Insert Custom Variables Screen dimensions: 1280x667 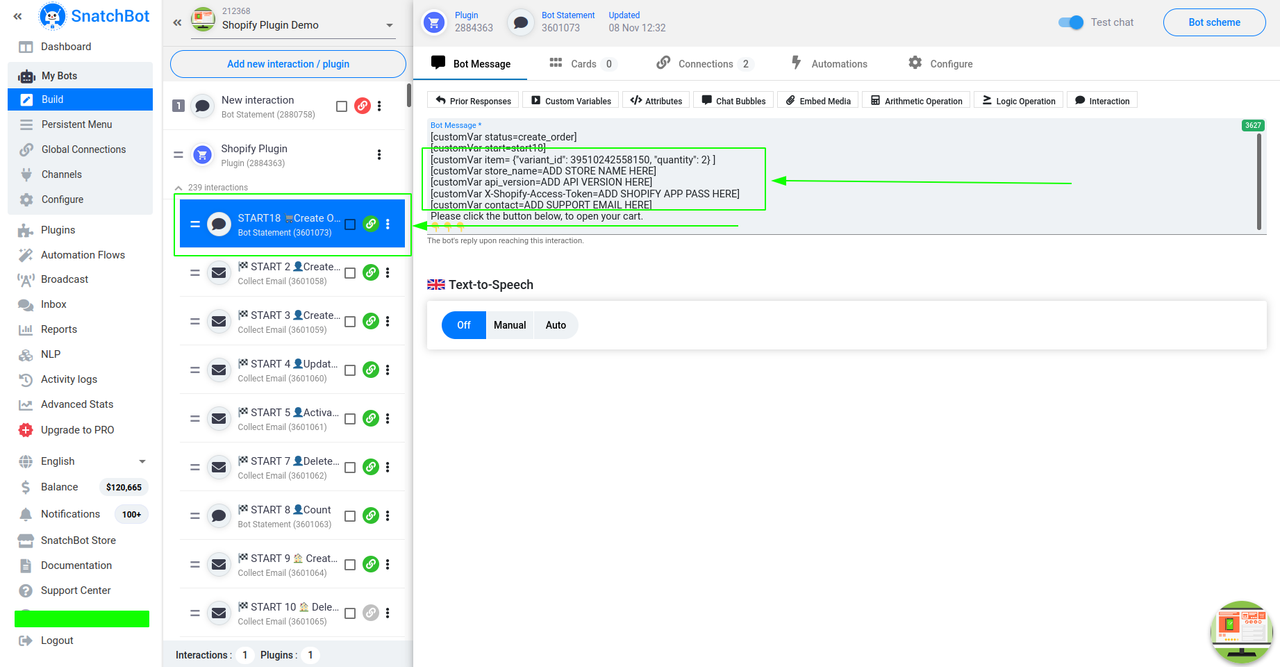571,101
